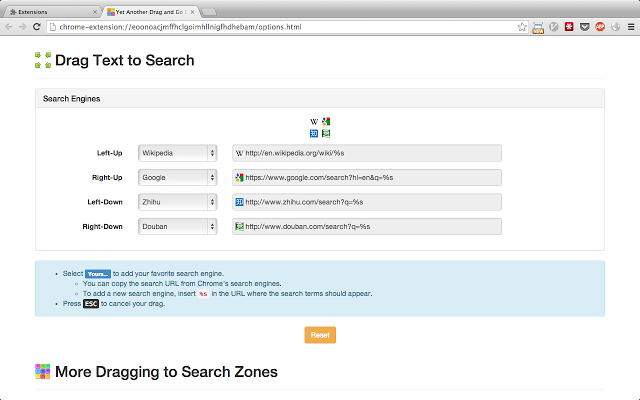Viewport: 640px width, 400px height.
Task: Click the browser forward arrow
Action: [x=23, y=27]
